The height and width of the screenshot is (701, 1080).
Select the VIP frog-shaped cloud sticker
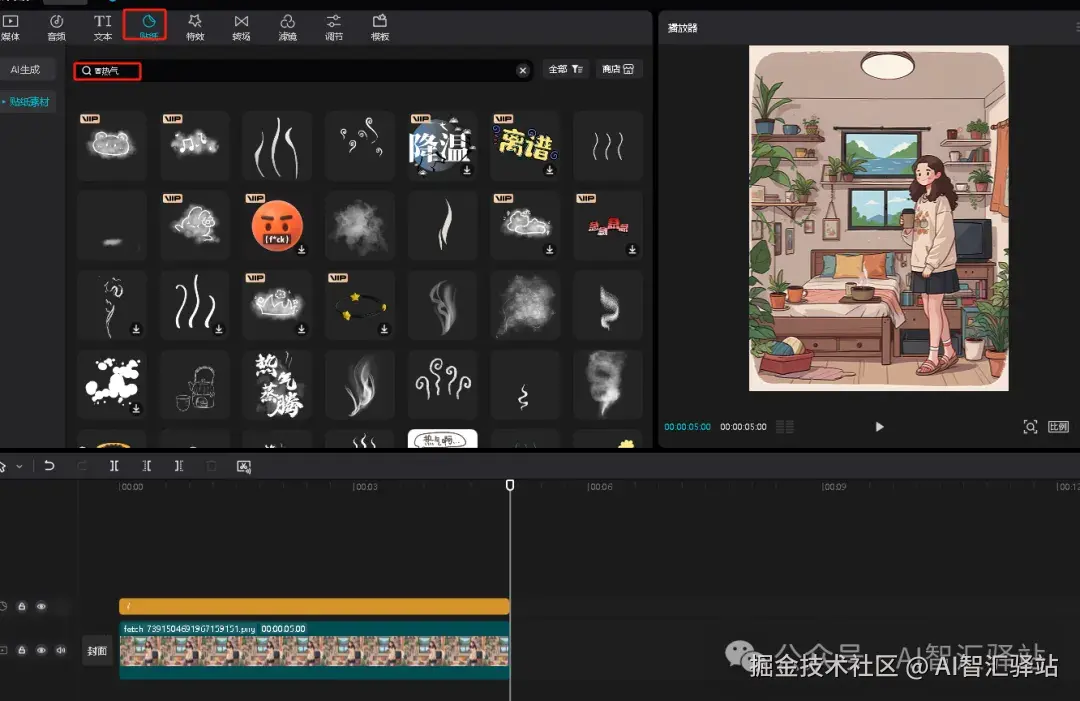click(x=112, y=146)
